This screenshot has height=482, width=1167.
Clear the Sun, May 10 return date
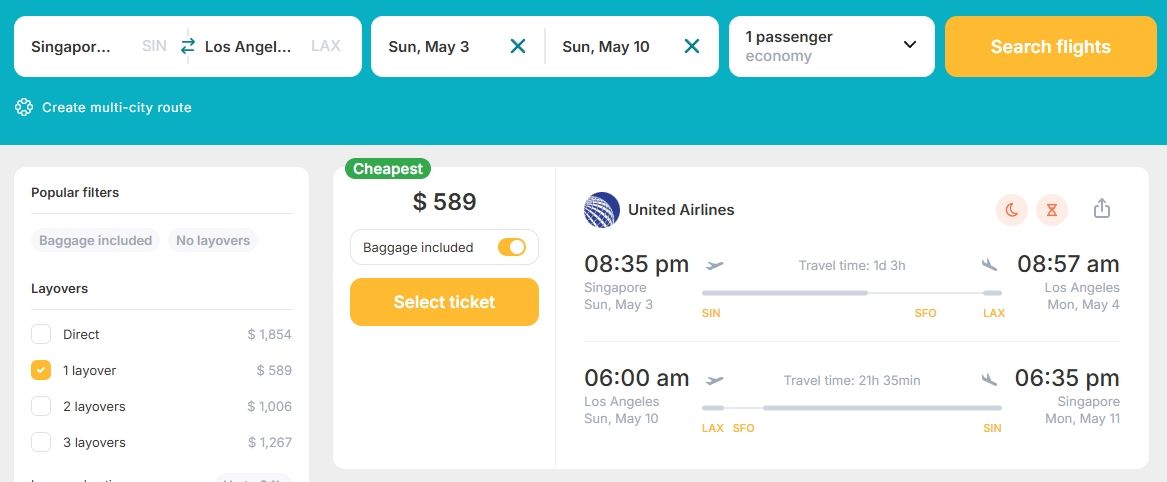tap(691, 46)
